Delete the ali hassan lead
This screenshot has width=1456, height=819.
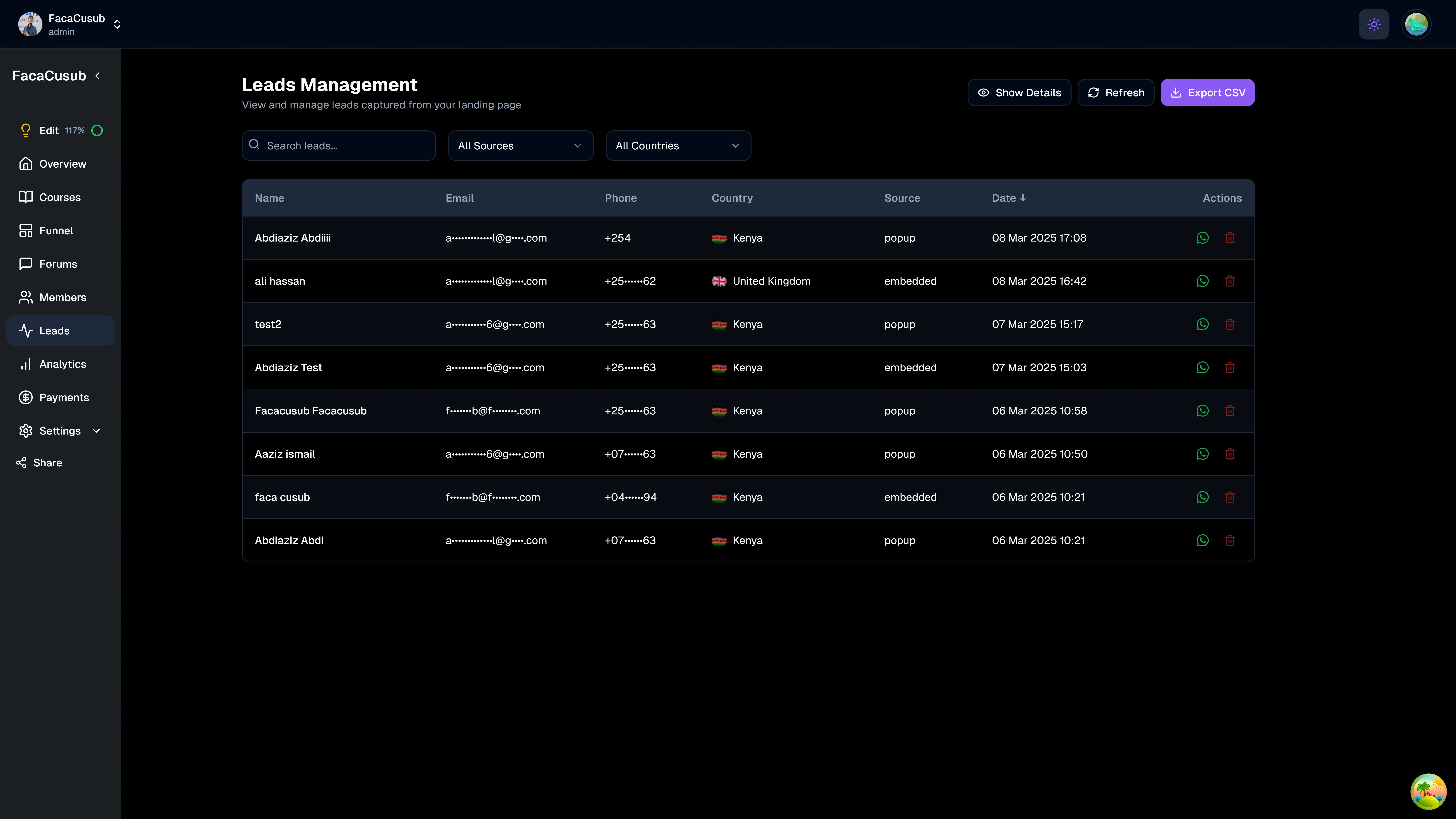(x=1230, y=281)
